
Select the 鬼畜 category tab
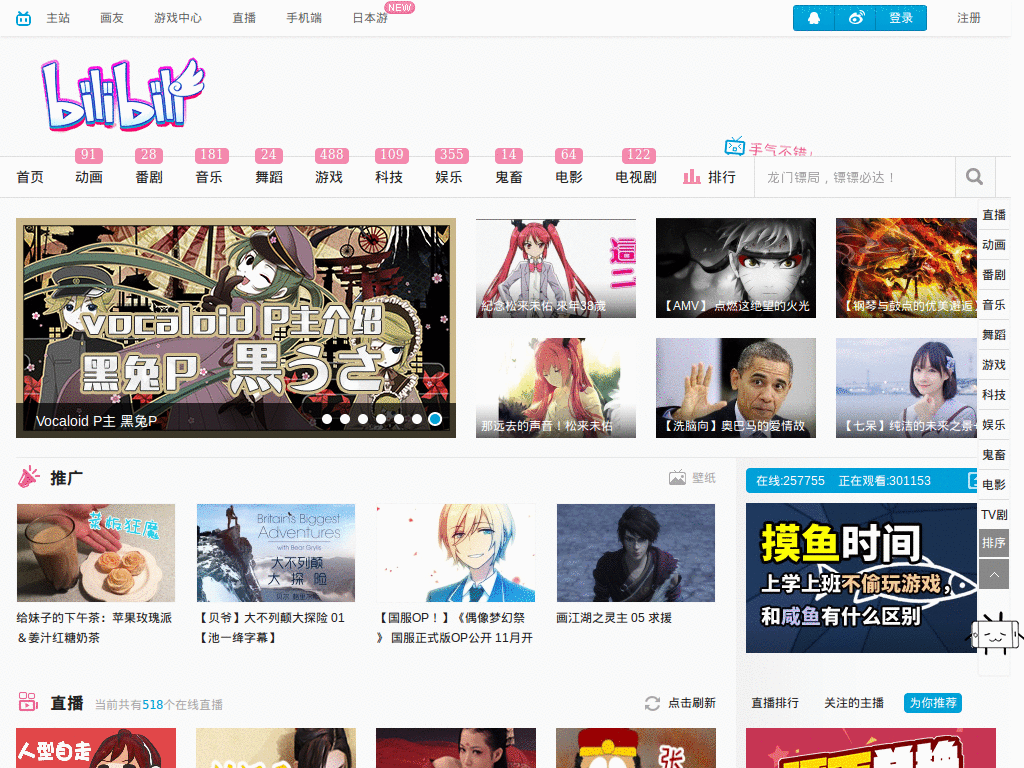508,175
